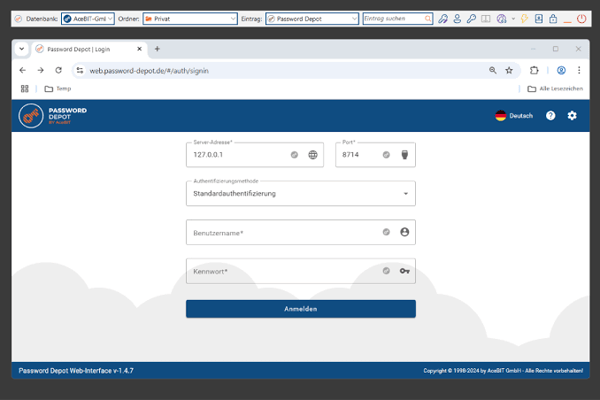Screen dimensions: 600x400
Task: Open the browser profile icon
Action: (x=561, y=70)
